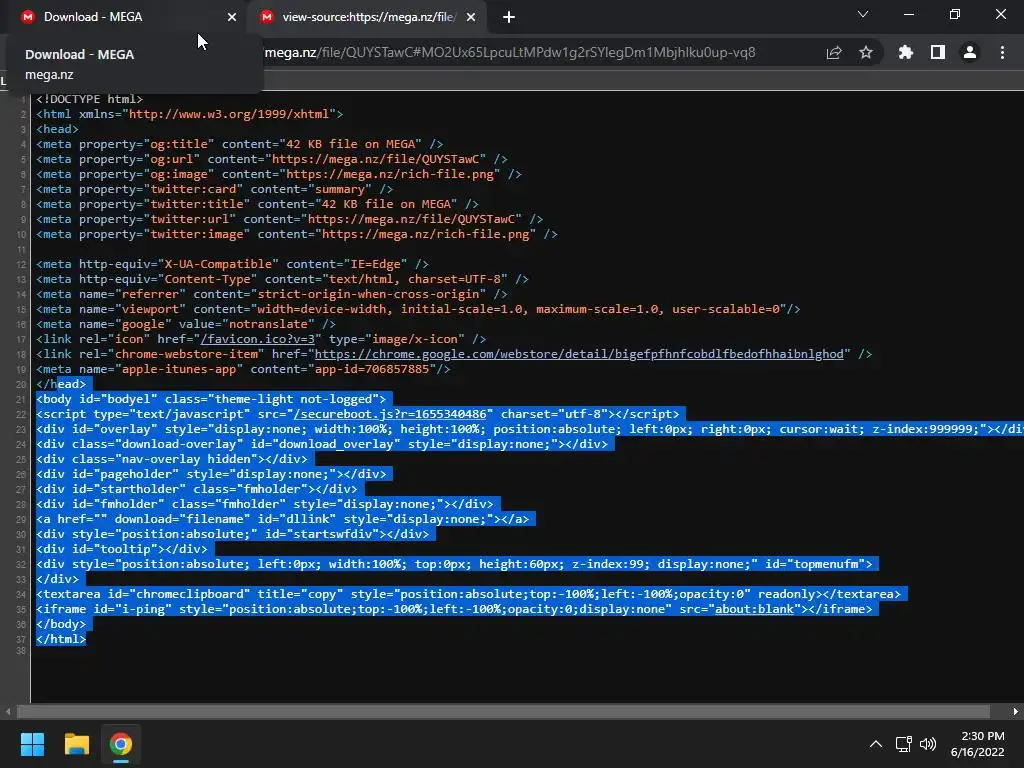This screenshot has width=1024, height=768.
Task: Click the X-UA-Compatible meta line
Action: (232, 264)
